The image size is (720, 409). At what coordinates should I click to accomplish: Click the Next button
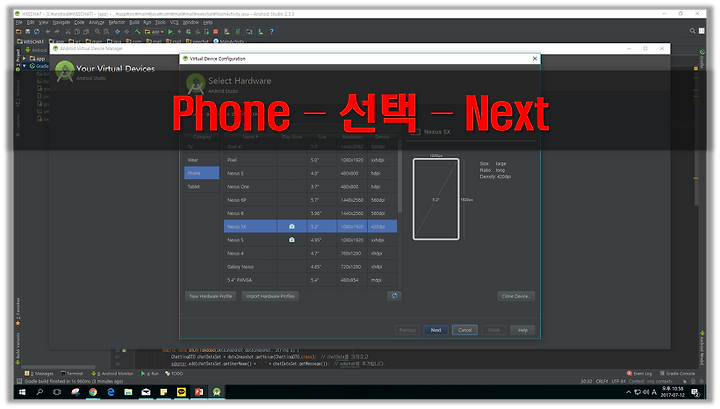tap(436, 330)
